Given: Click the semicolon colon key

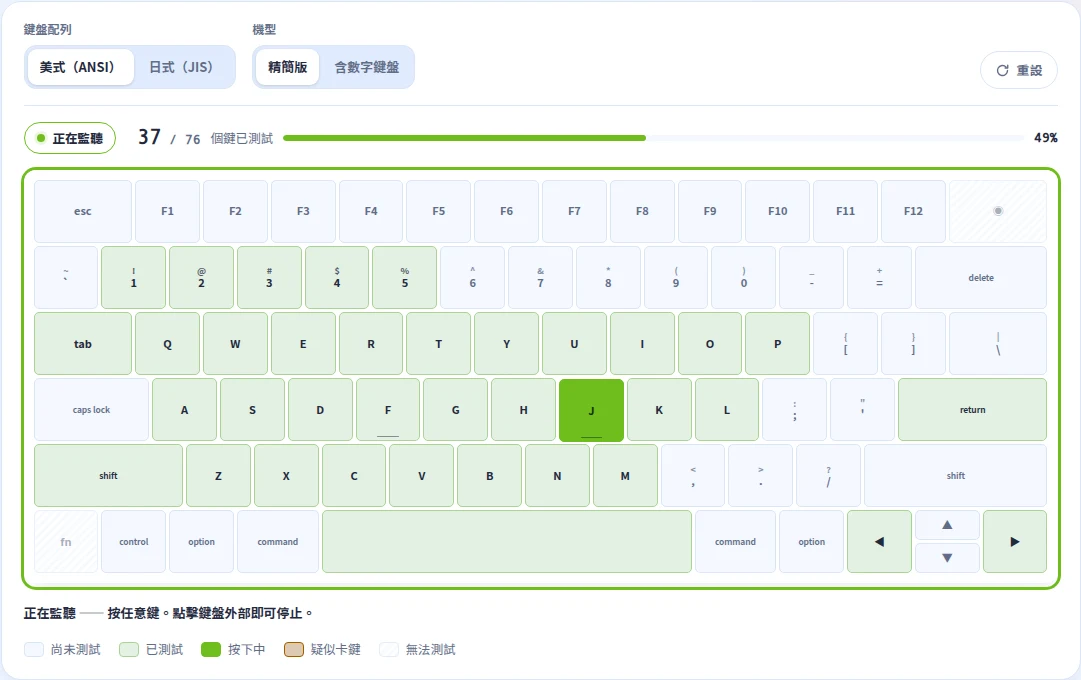Looking at the screenshot, I should [794, 410].
